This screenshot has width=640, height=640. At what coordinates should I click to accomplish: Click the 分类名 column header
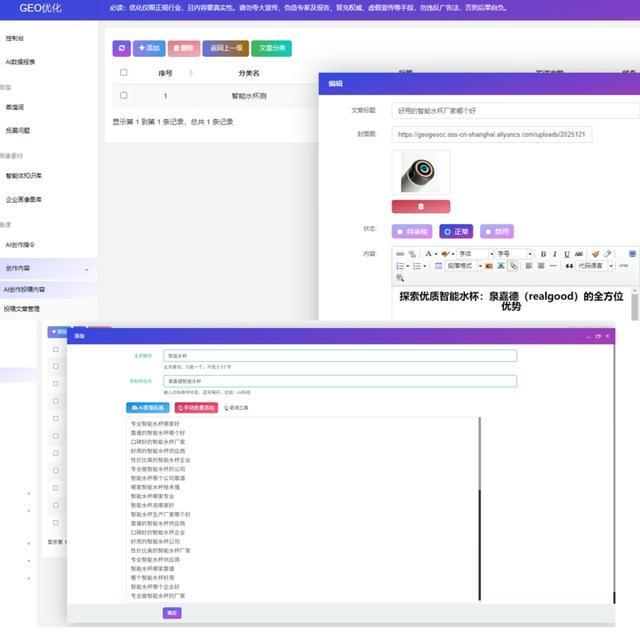coord(249,73)
